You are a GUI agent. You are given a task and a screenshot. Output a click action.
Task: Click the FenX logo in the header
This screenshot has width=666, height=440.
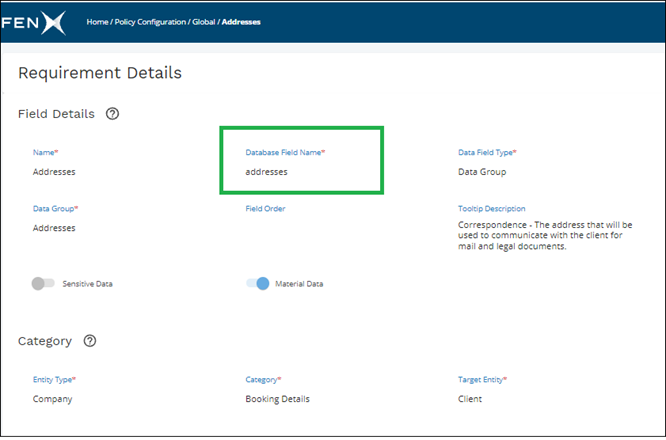tap(33, 21)
